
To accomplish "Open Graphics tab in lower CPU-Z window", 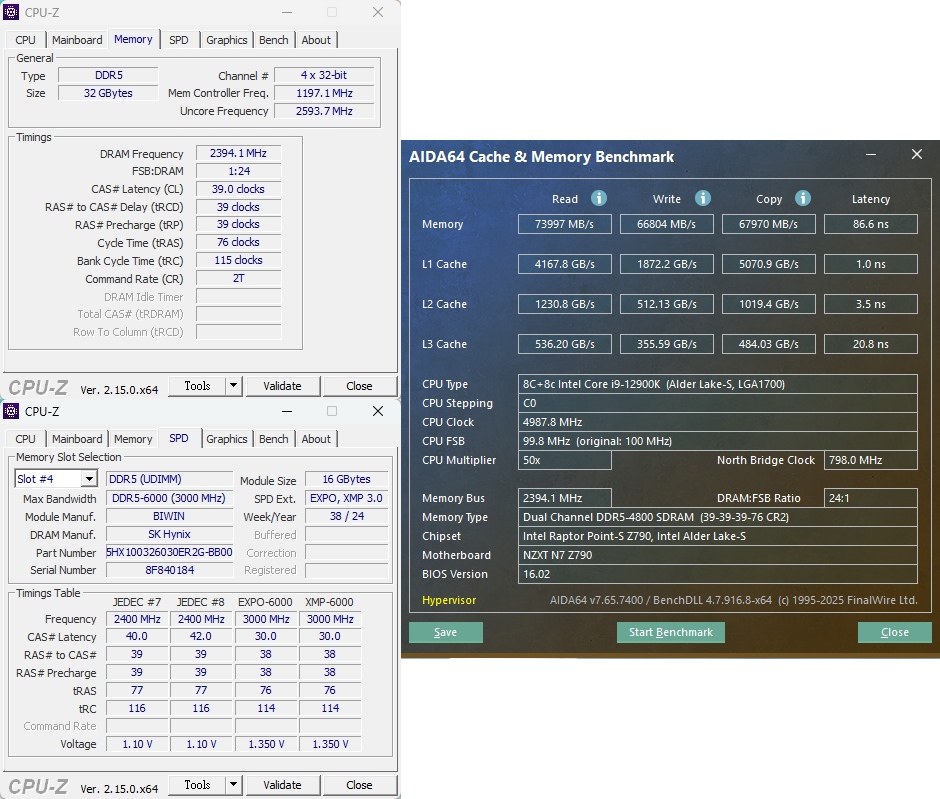I will pos(227,439).
